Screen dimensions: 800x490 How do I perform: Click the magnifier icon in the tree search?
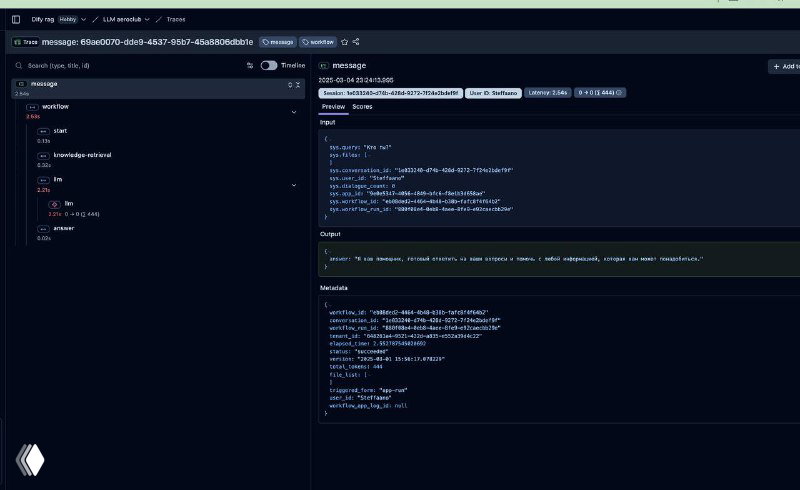pyautogui.click(x=19, y=66)
